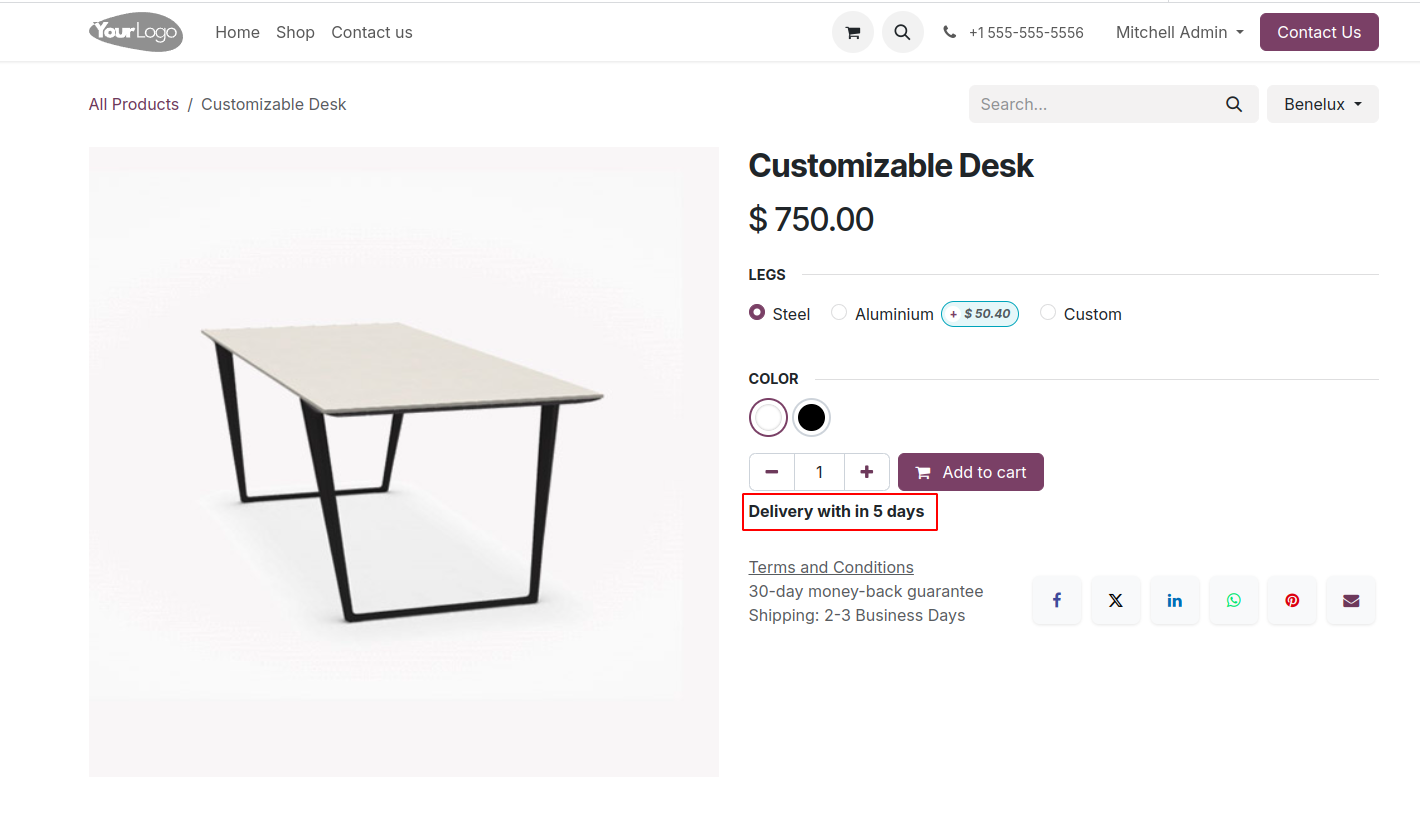Screen dimensions: 1420x819
Task: Select Custom legs option
Action: point(1048,313)
